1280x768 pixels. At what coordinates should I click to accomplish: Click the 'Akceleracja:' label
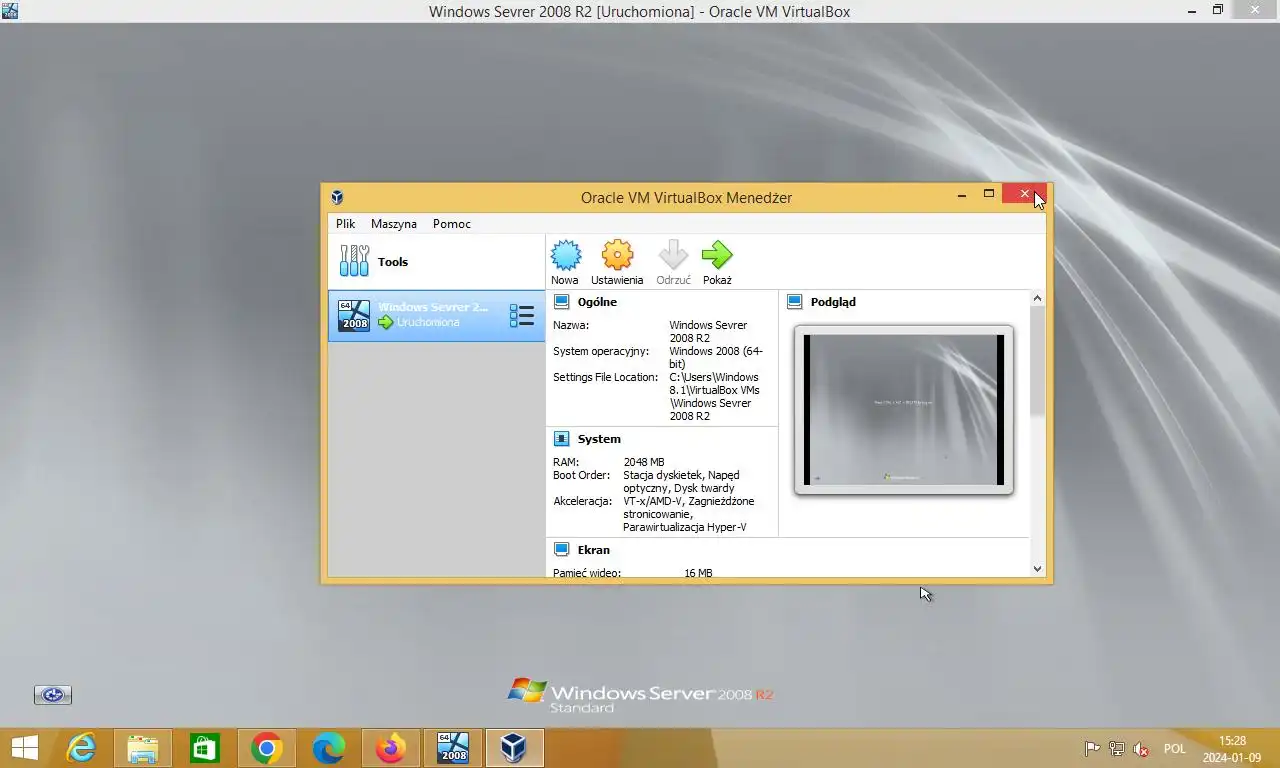[x=582, y=501]
